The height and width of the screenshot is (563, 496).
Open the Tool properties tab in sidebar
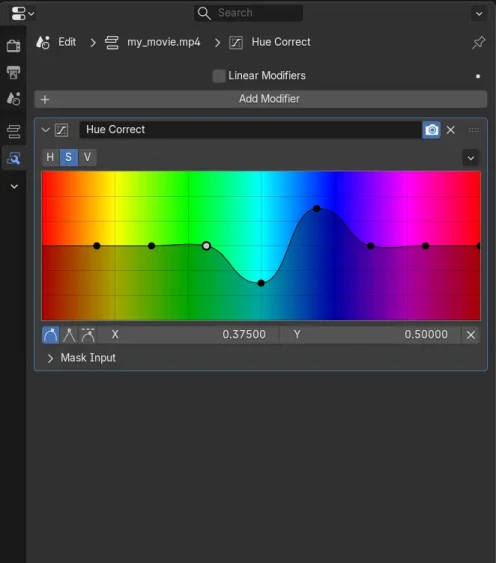pos(13,46)
